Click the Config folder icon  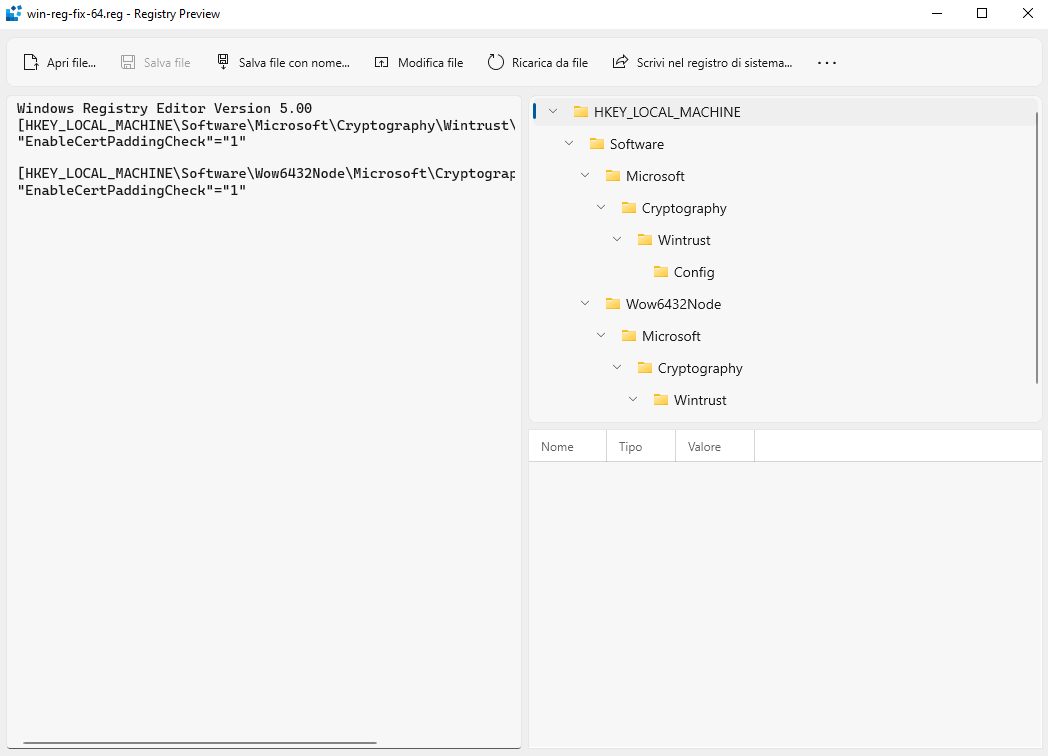661,272
